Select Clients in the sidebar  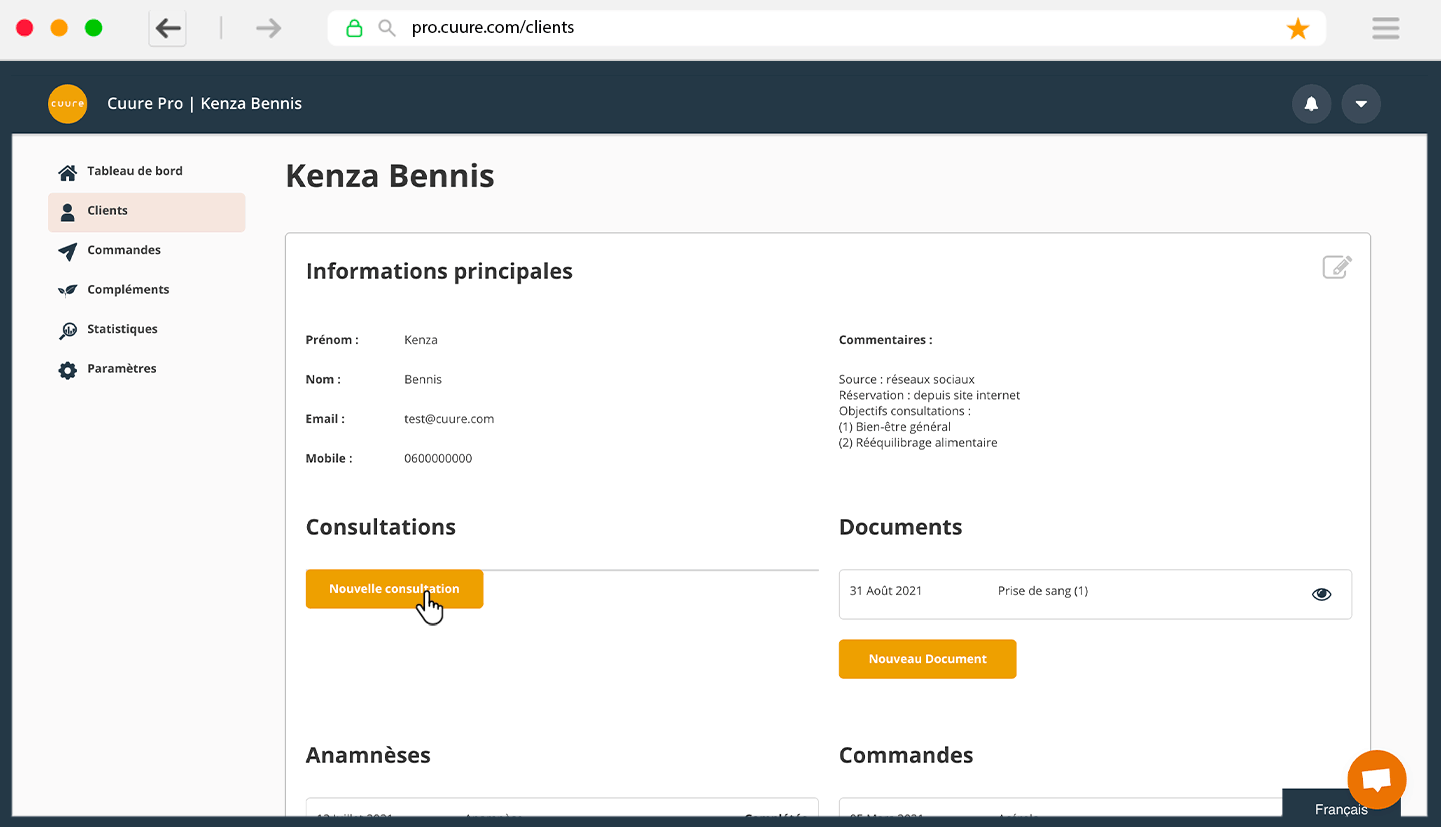pyautogui.click(x=146, y=212)
